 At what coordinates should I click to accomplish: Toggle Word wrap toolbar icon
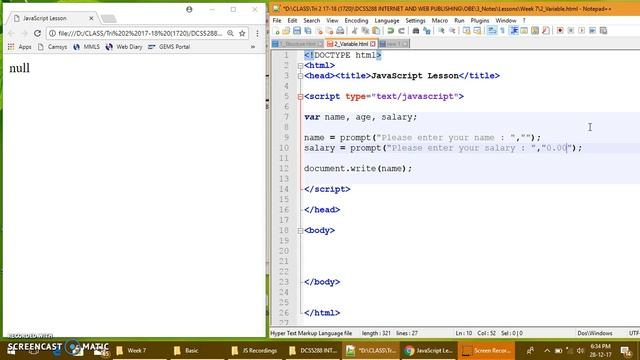click(492, 31)
